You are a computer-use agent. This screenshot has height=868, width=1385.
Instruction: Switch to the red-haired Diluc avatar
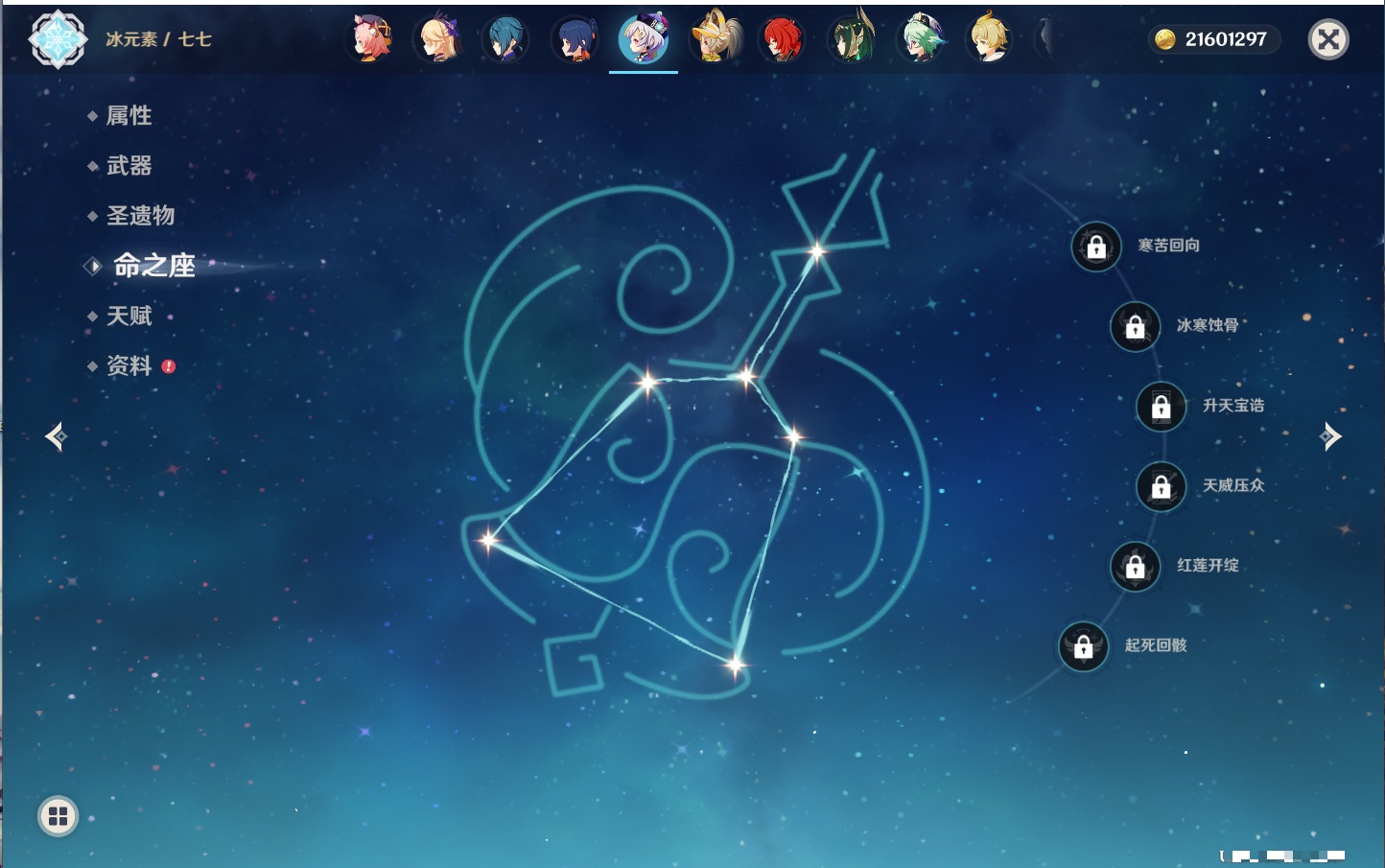[782, 39]
